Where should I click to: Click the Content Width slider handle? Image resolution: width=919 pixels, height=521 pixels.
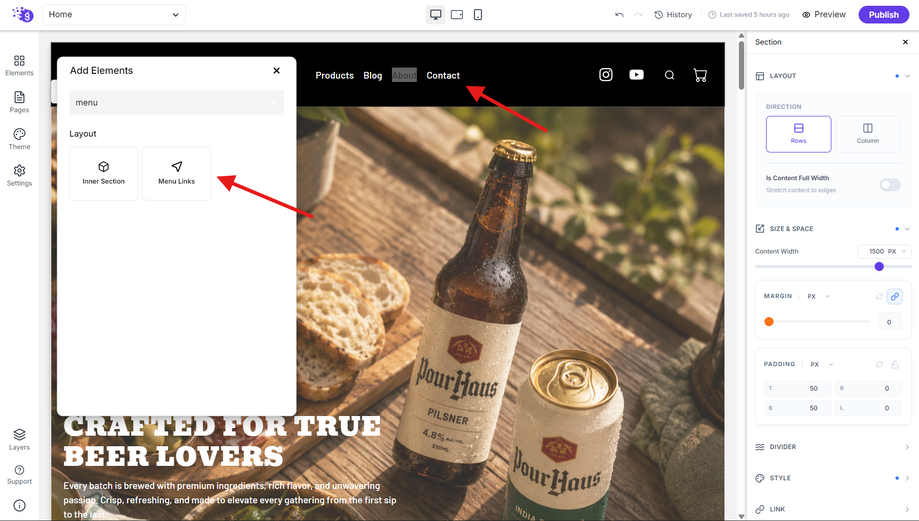(879, 267)
